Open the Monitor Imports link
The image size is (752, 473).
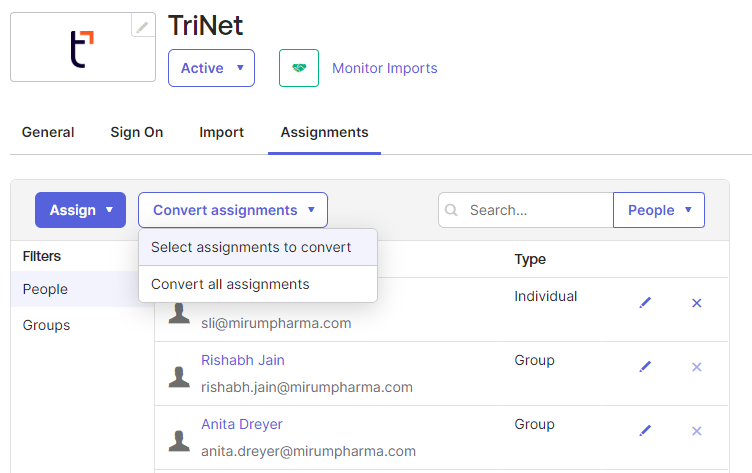pos(385,68)
